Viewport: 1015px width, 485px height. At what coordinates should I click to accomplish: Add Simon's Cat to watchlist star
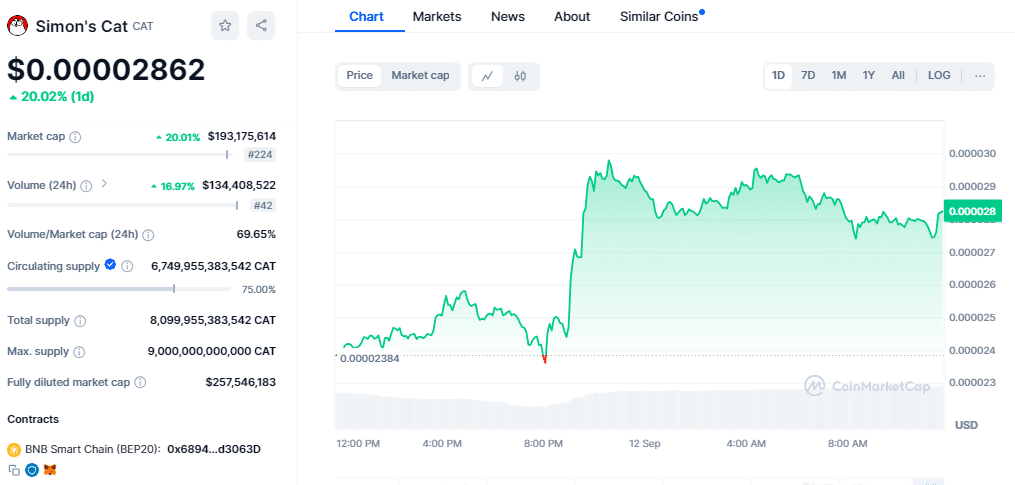[x=225, y=26]
